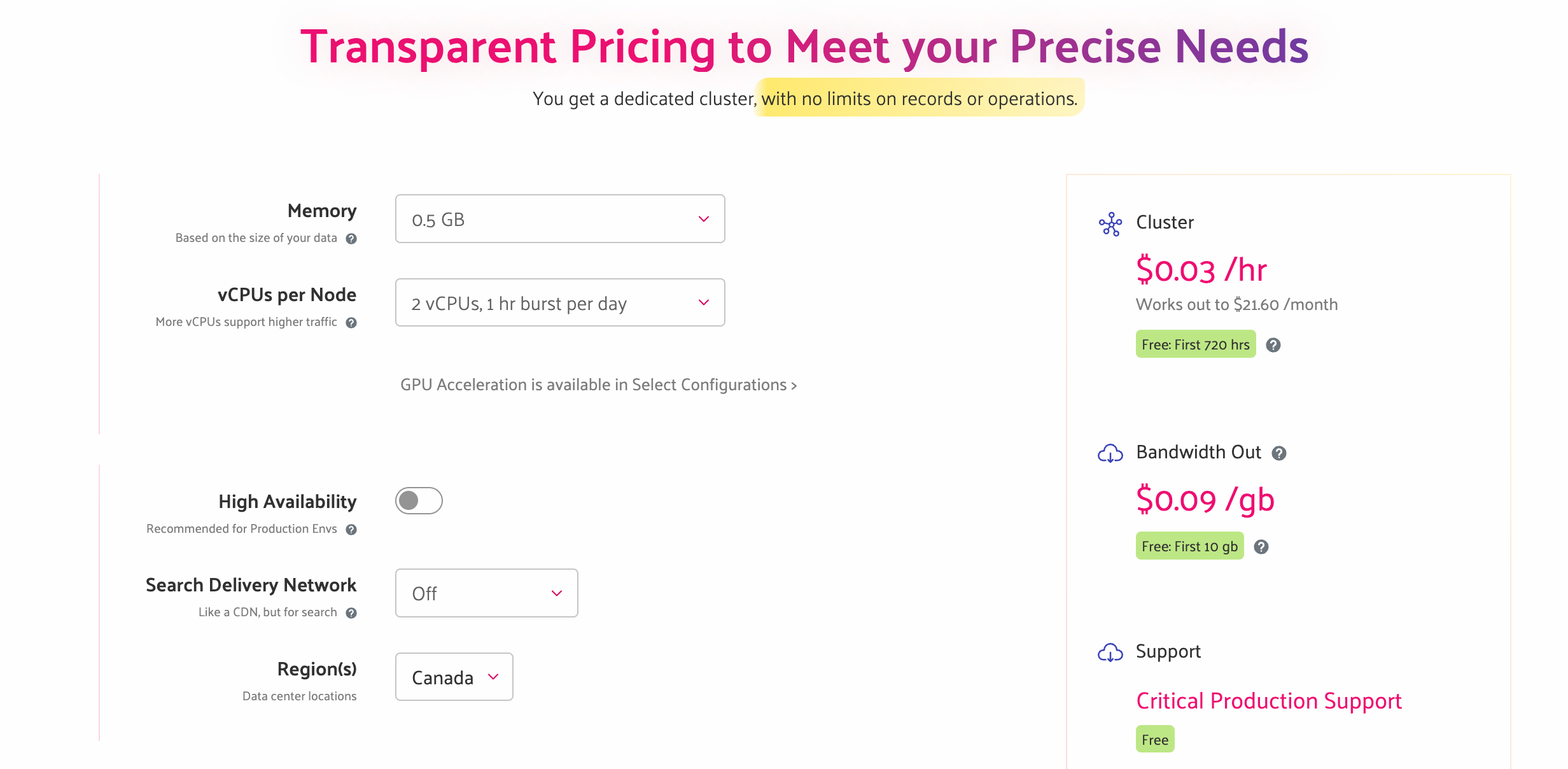Viewport: 1568px width, 769px height.
Task: Choose a region from the Canada dropdown
Action: coord(454,677)
